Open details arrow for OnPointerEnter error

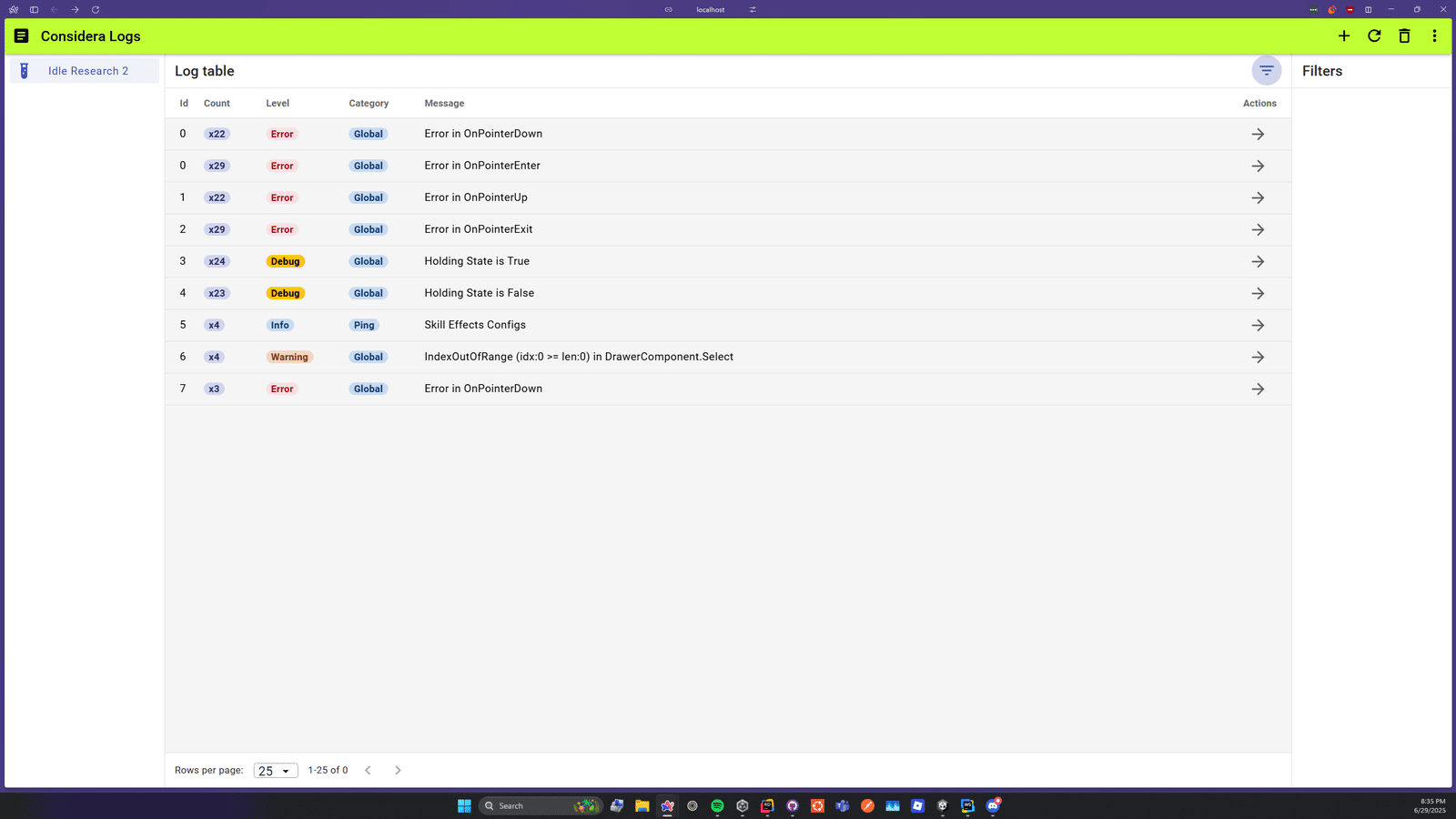pyautogui.click(x=1258, y=166)
